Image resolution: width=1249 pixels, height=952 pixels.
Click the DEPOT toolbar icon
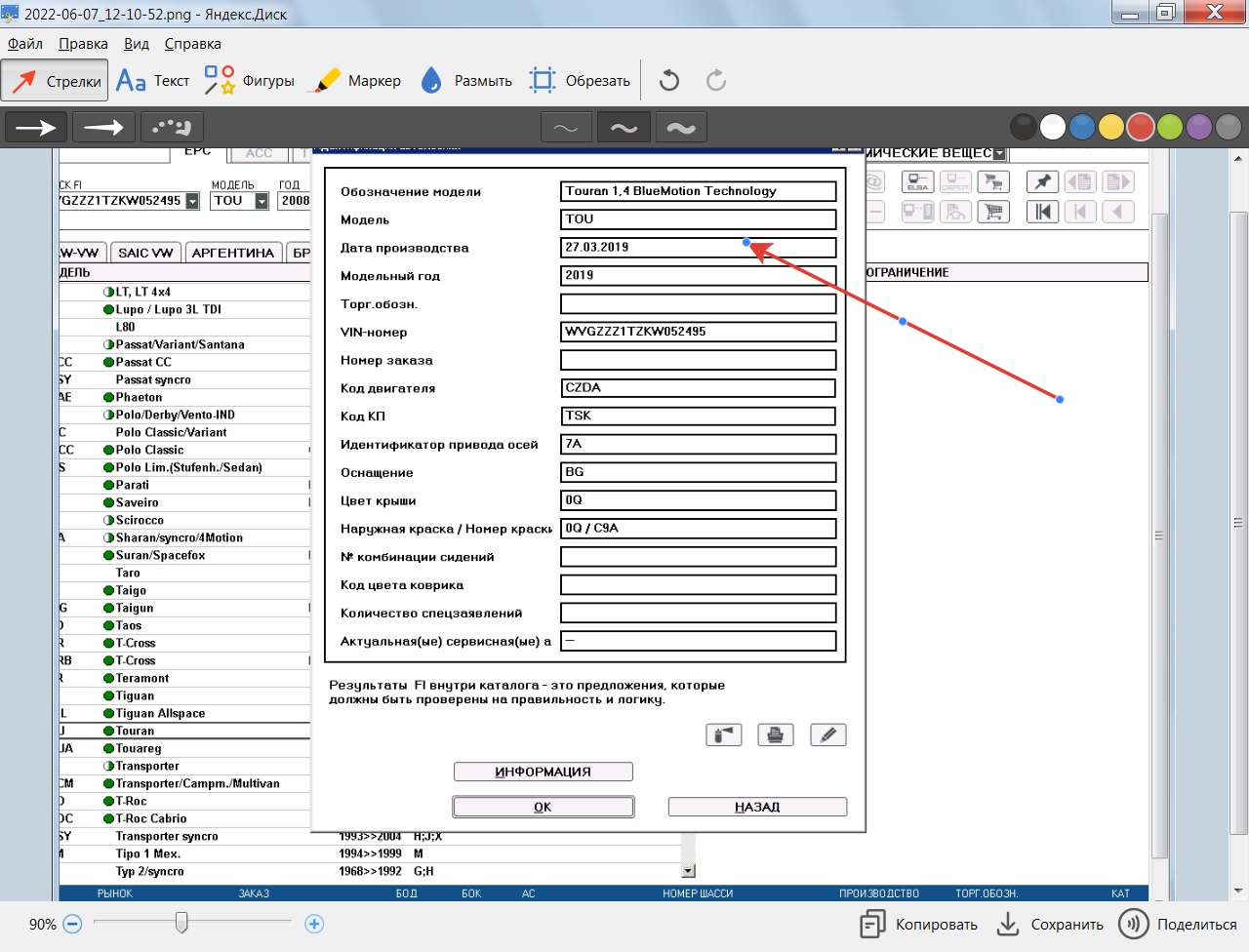coord(955,181)
